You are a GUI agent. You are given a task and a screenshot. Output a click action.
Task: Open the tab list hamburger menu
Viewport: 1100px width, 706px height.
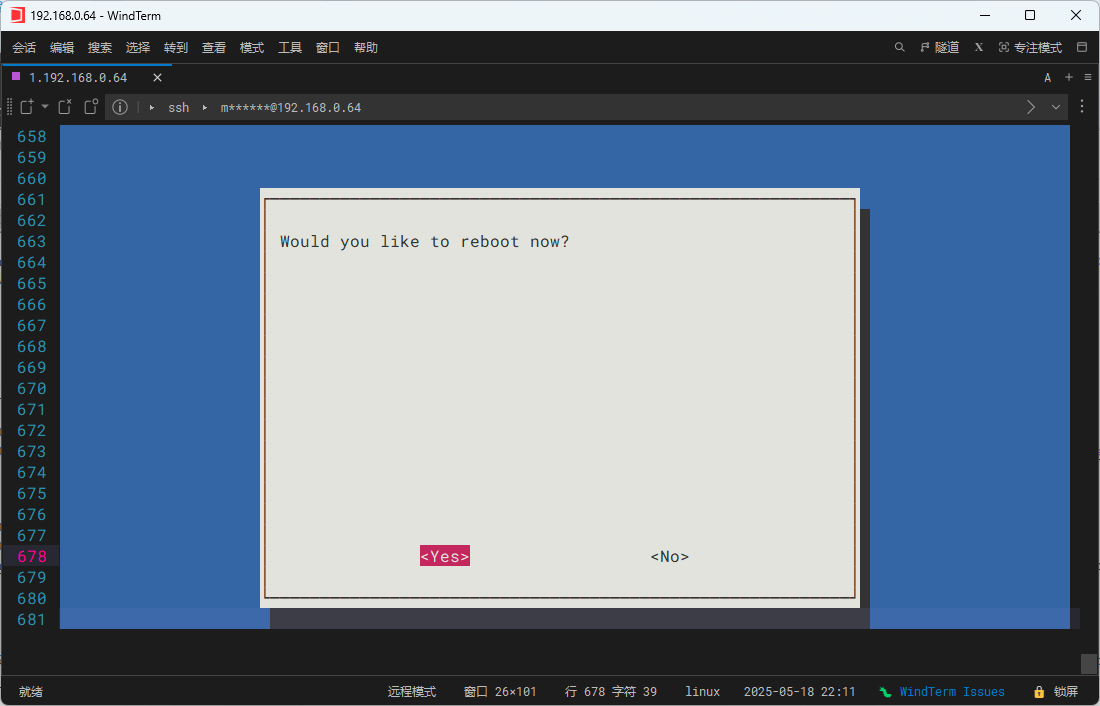[1087, 77]
